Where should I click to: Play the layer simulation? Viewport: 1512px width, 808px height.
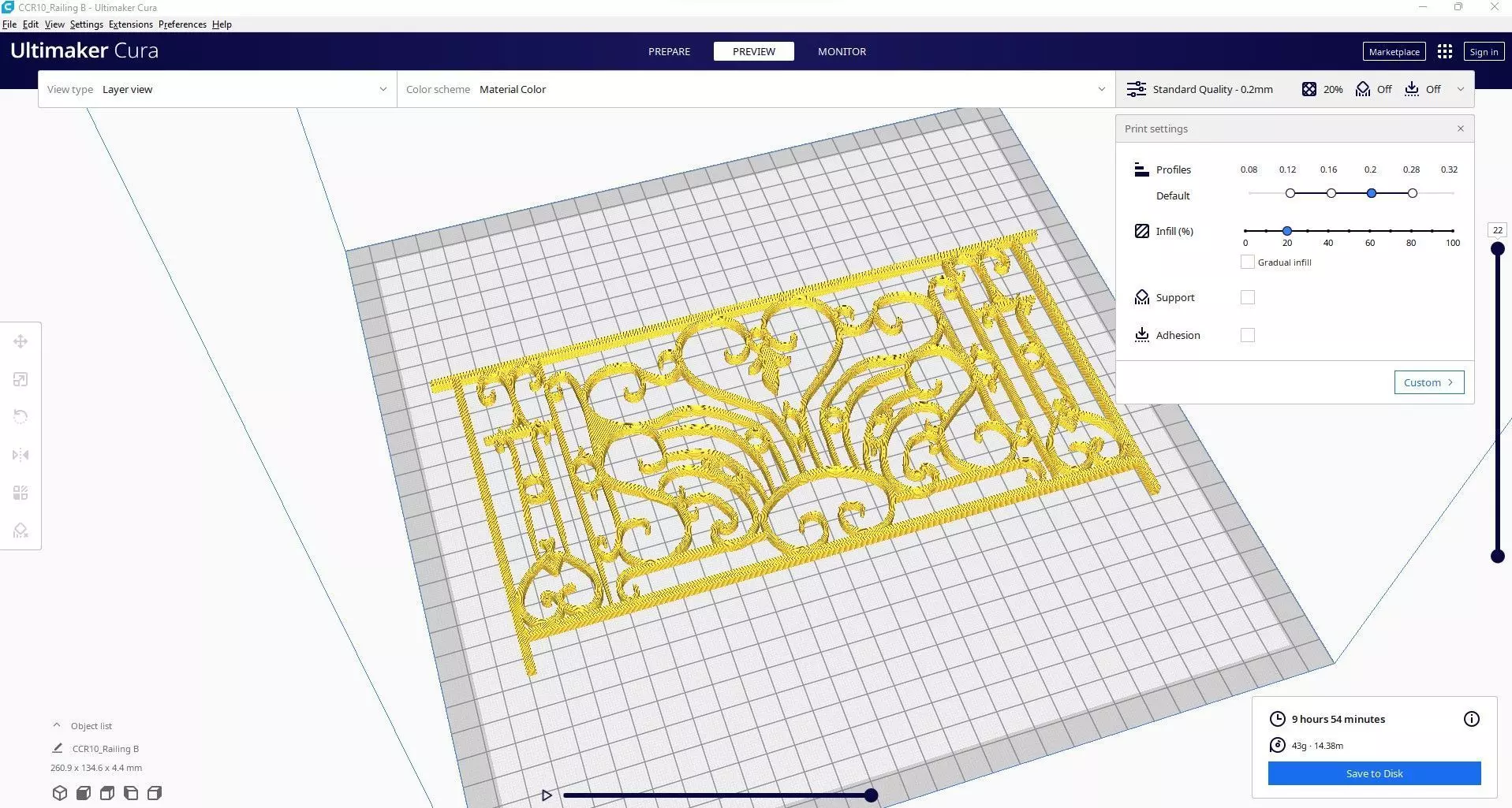(x=547, y=795)
